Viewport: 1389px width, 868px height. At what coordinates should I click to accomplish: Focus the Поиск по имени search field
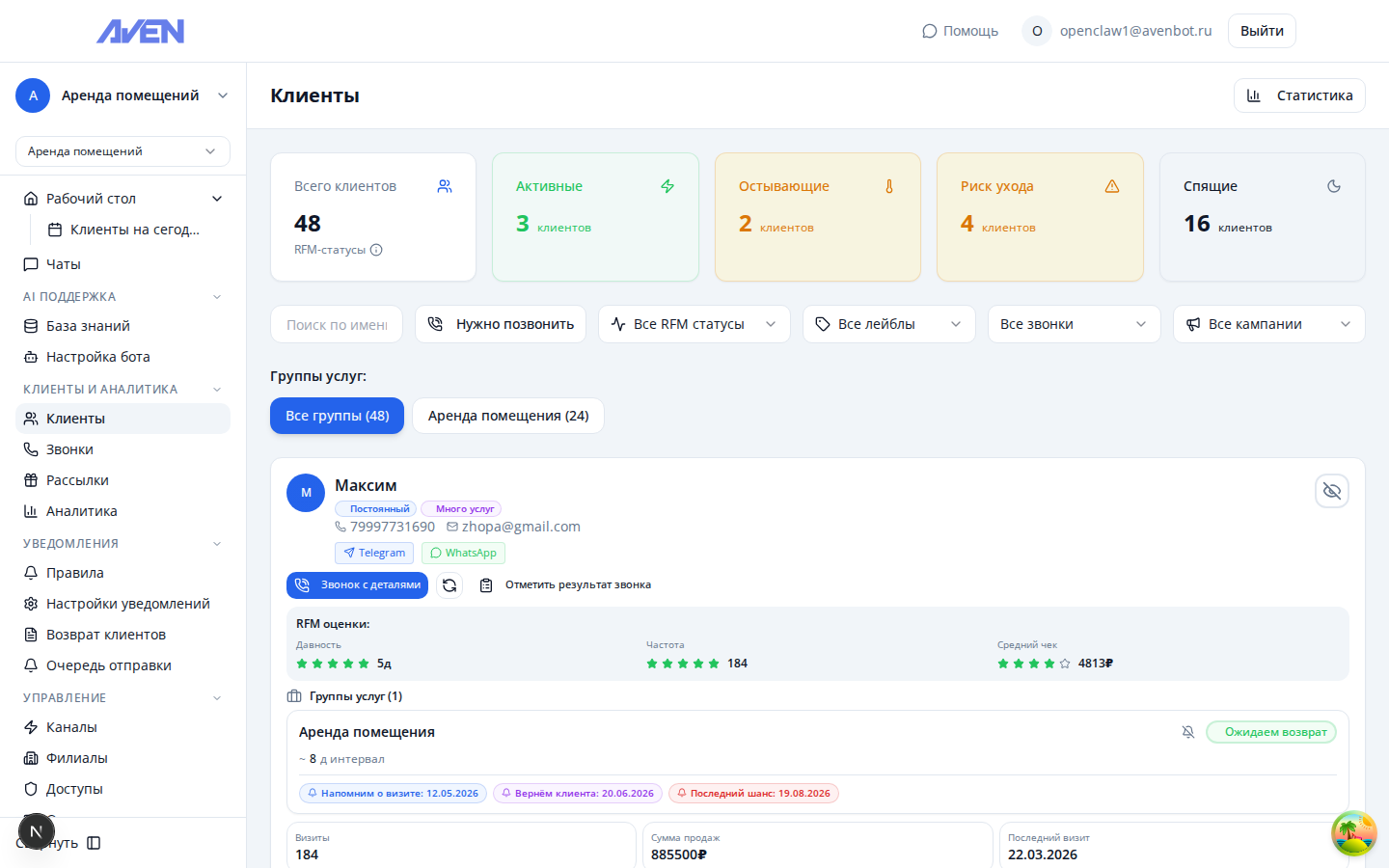337,325
